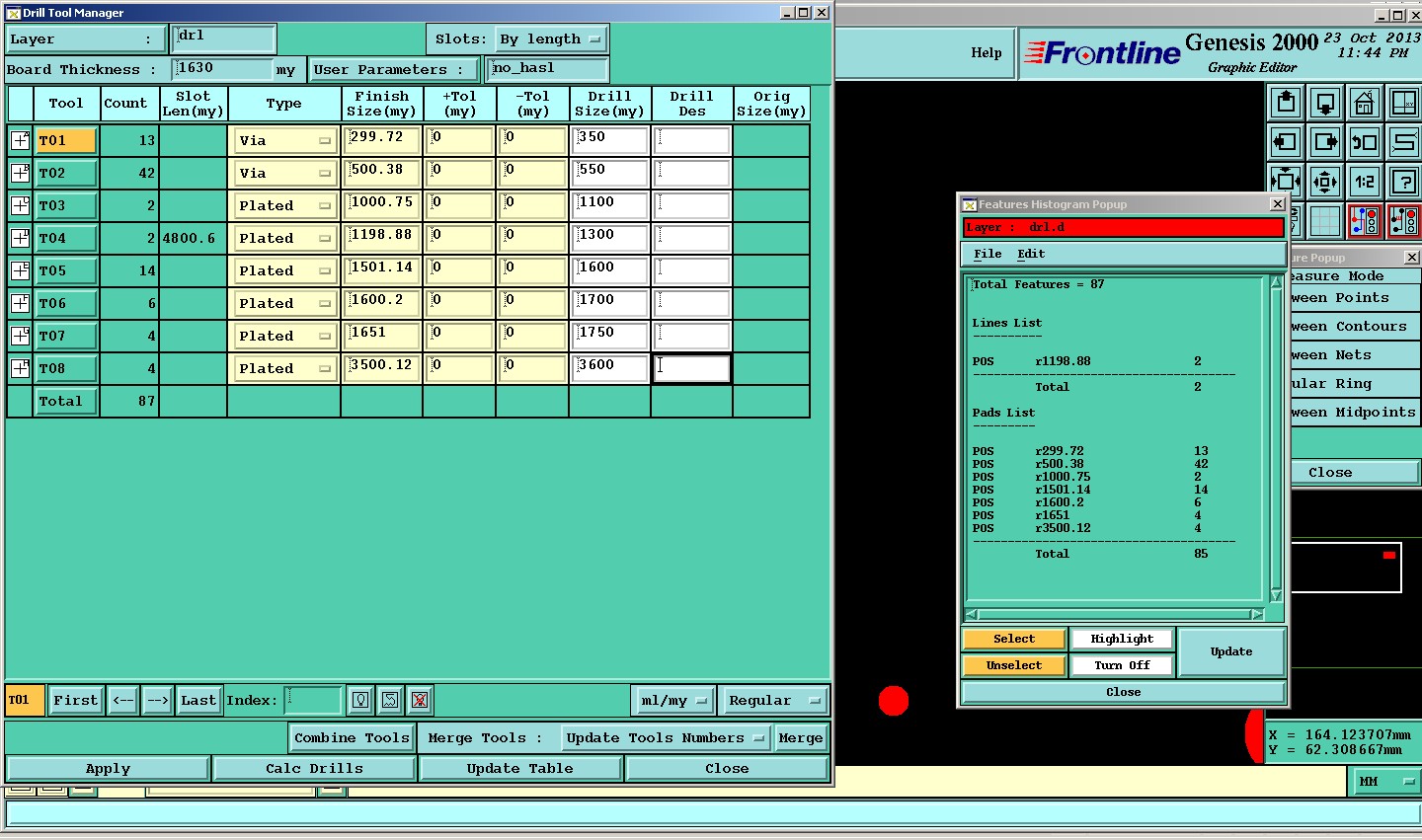
Task: Open the Slots By length dropdown
Action: pyautogui.click(x=551, y=39)
